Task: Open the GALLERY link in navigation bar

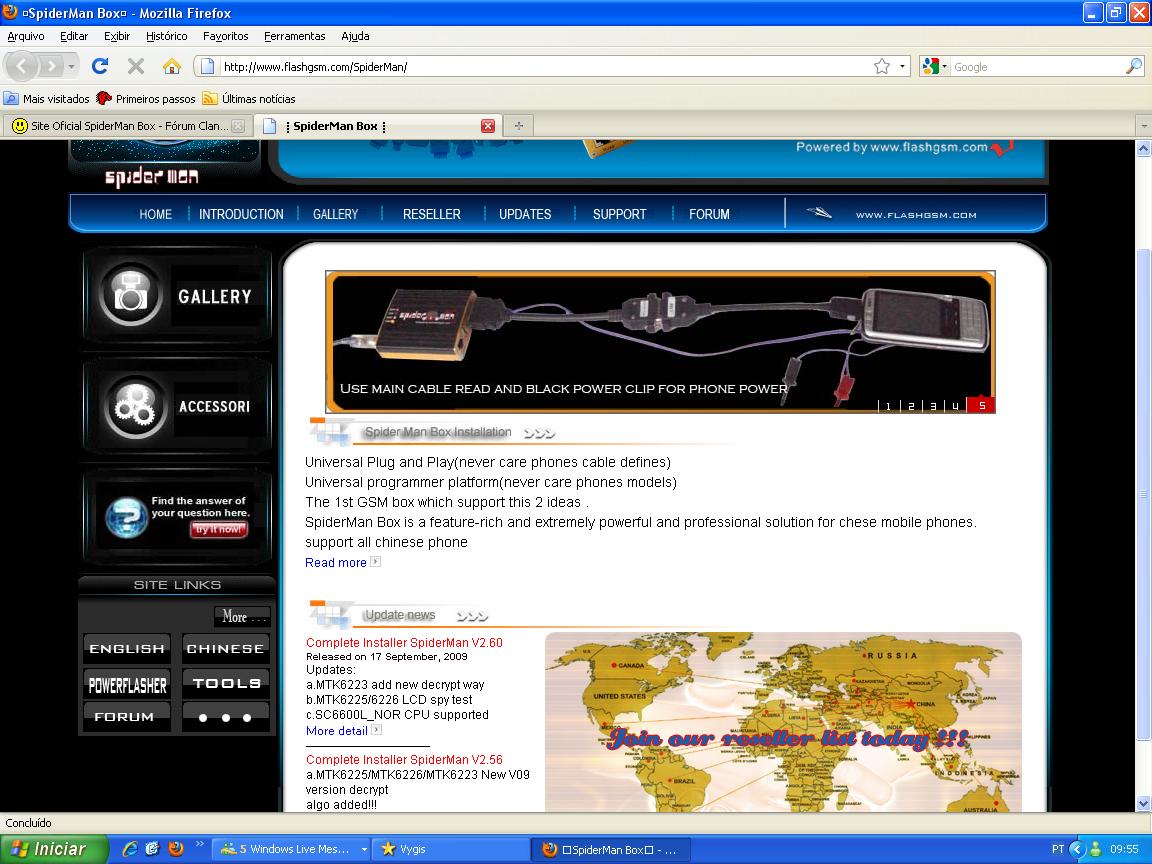Action: pos(336,214)
